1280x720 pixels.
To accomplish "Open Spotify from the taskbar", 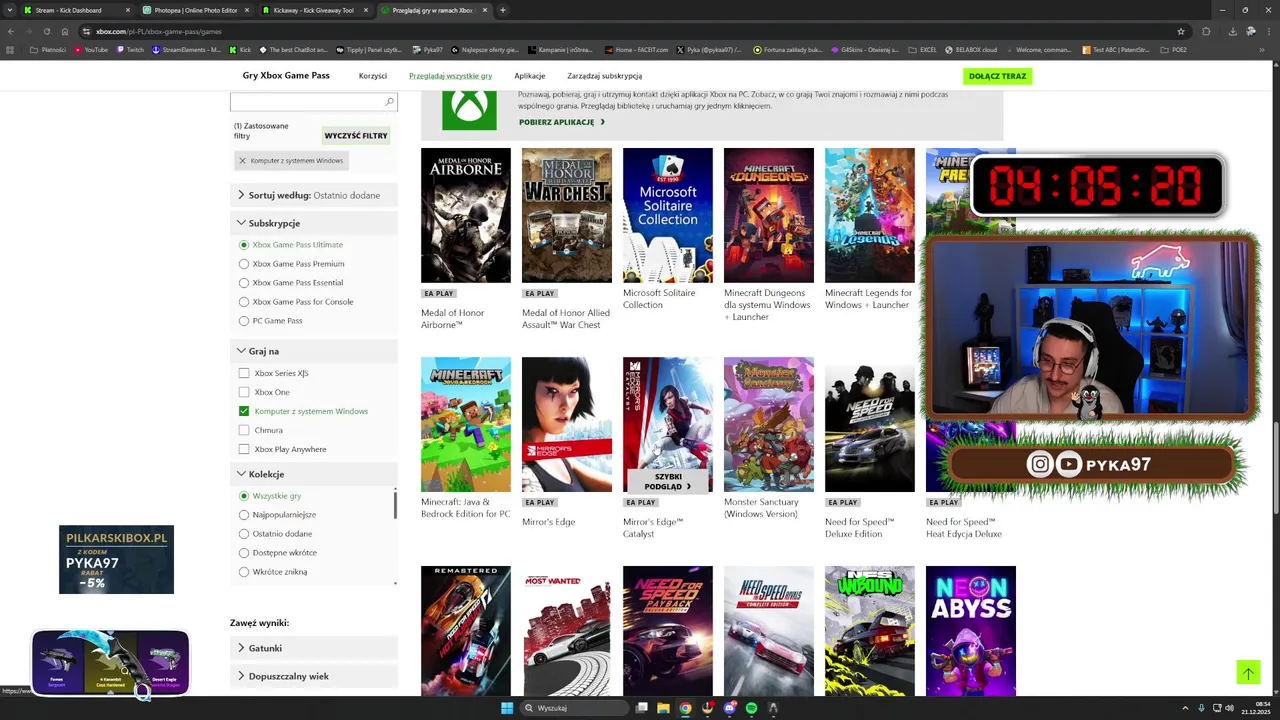I will click(x=751, y=708).
